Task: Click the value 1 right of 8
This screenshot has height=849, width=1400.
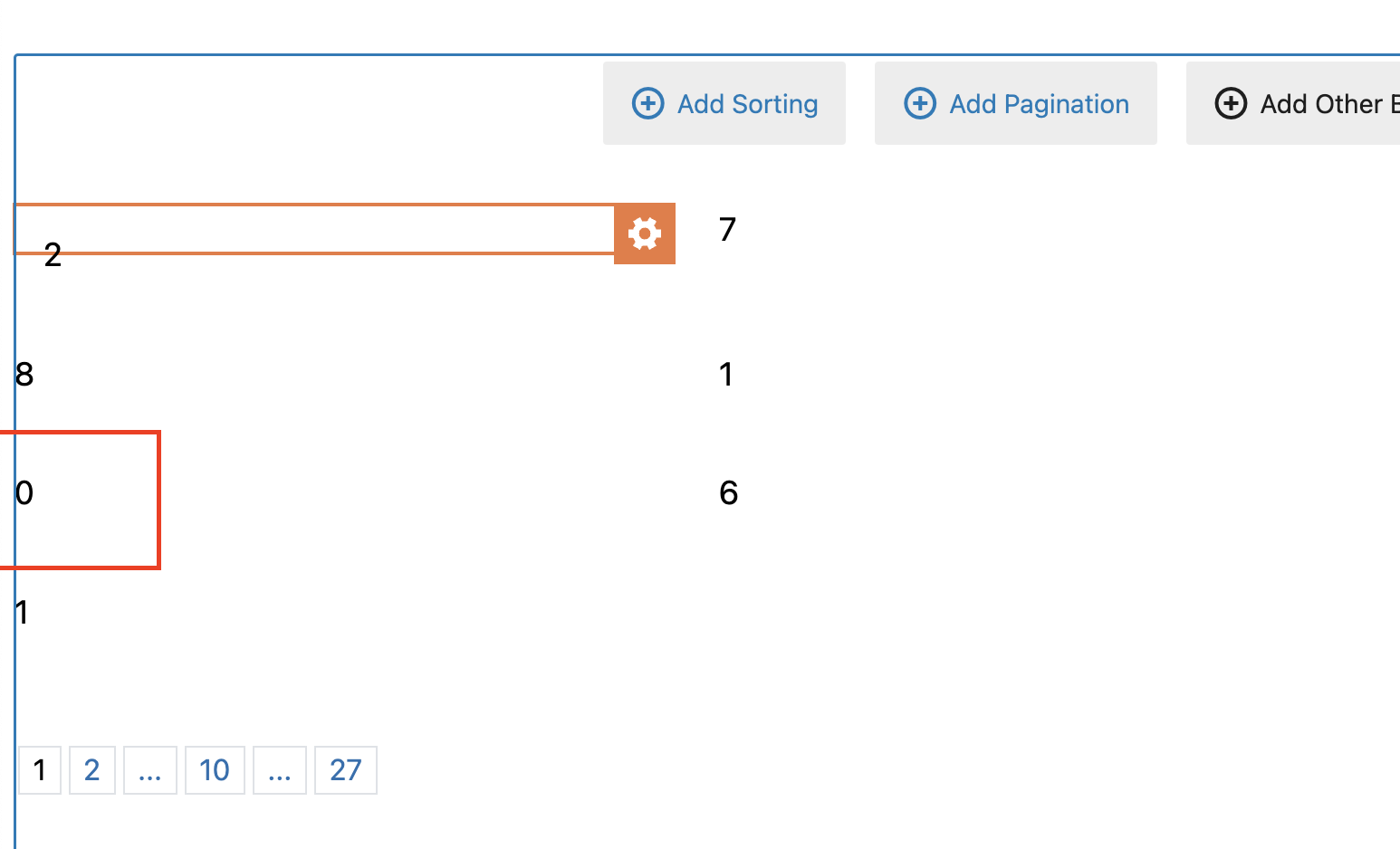Action: (x=726, y=374)
